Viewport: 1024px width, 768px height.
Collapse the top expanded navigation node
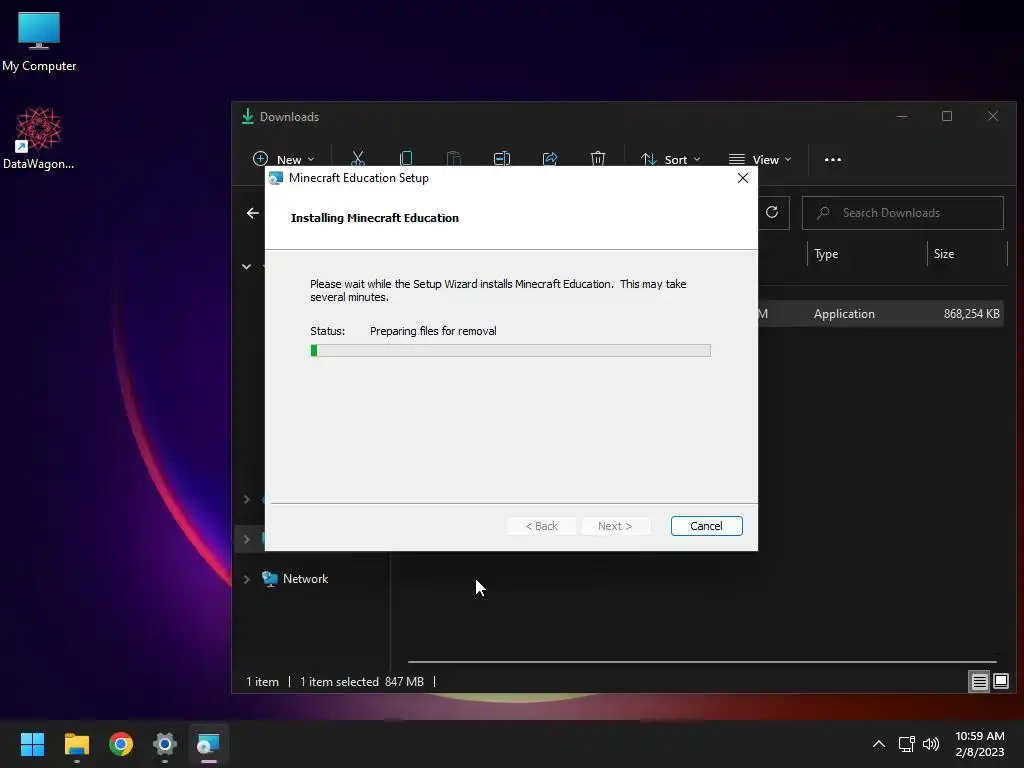point(246,266)
